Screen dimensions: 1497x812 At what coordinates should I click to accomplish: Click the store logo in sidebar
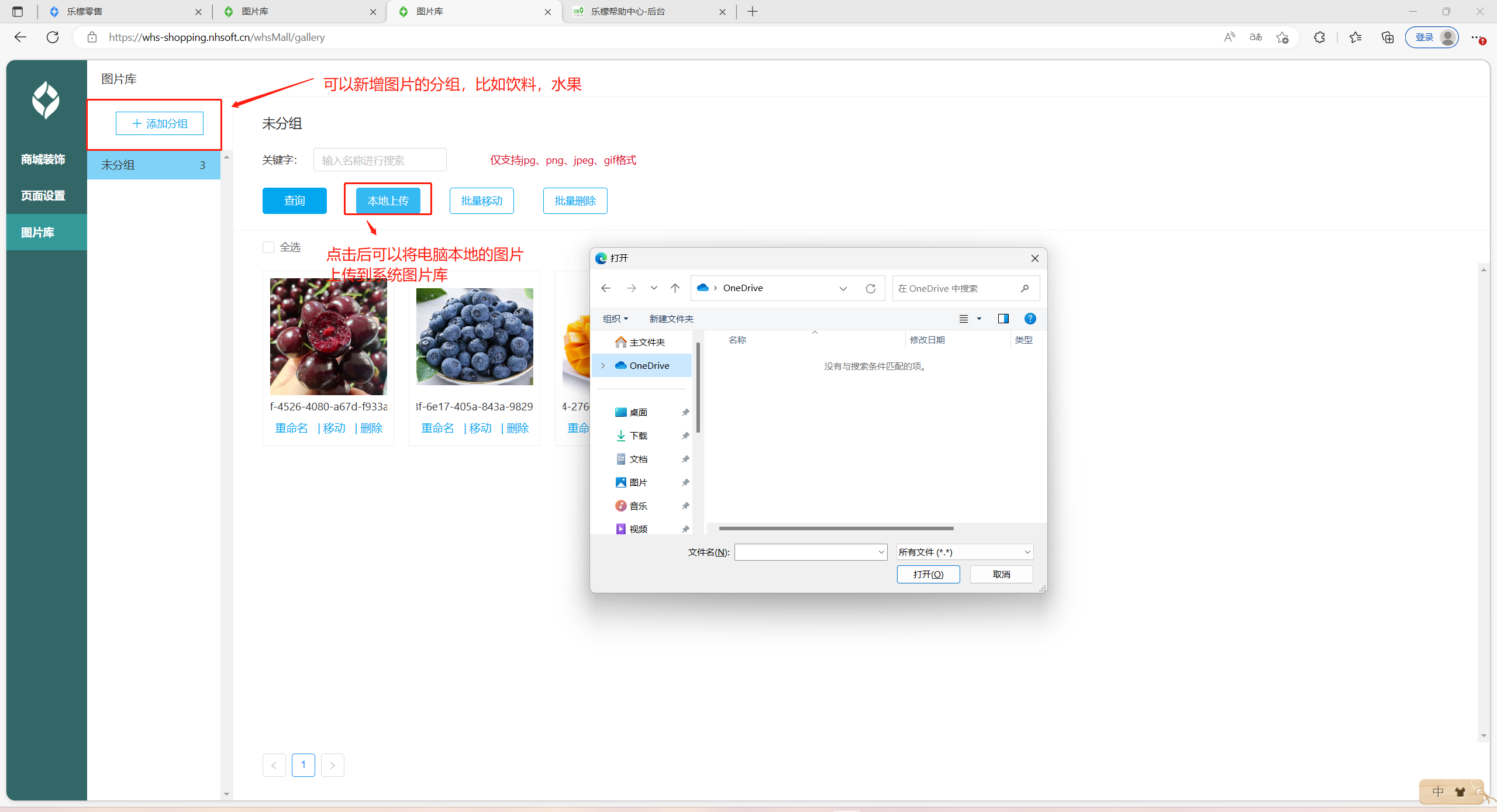46,100
